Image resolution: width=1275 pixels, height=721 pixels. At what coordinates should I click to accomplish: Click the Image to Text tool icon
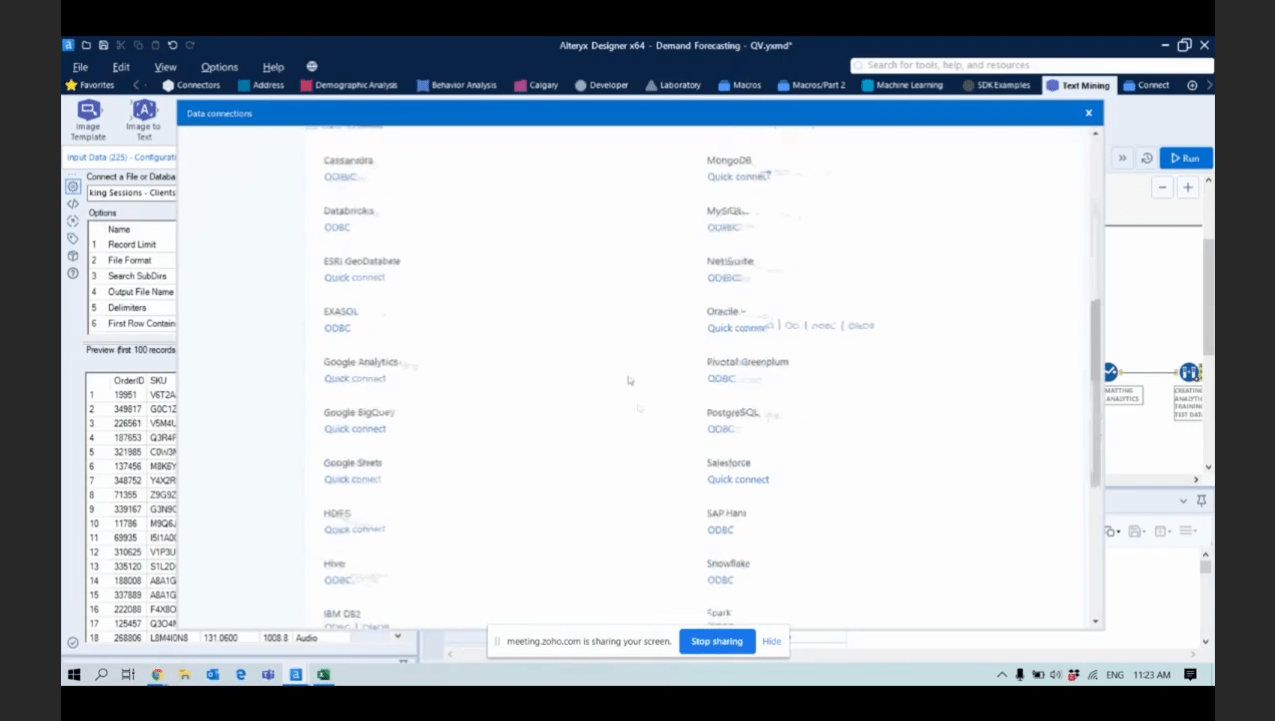point(144,110)
